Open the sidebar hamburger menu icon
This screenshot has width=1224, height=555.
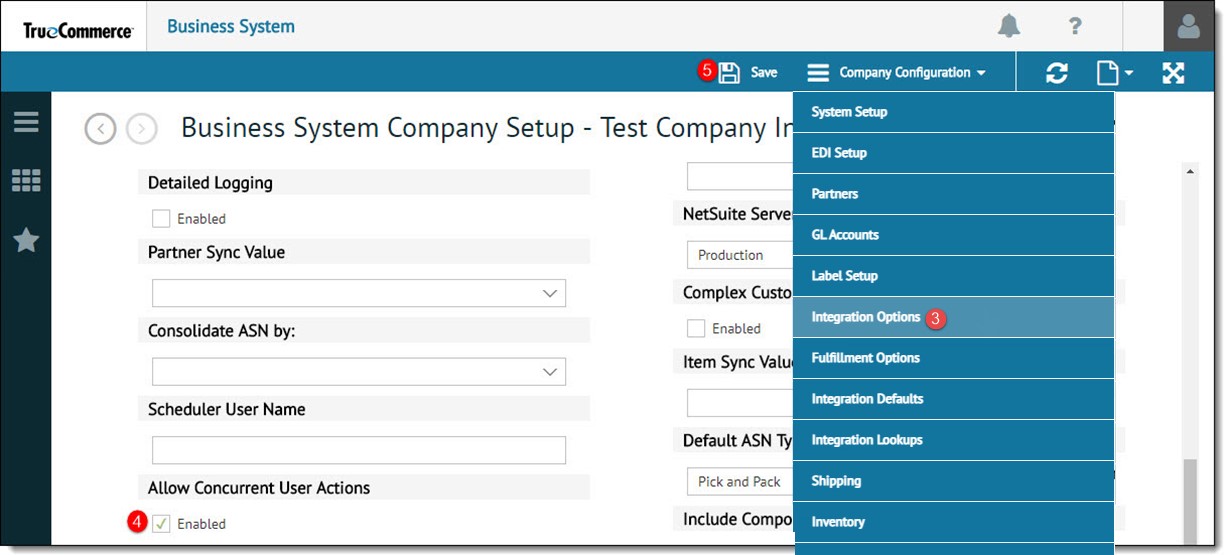[x=26, y=122]
